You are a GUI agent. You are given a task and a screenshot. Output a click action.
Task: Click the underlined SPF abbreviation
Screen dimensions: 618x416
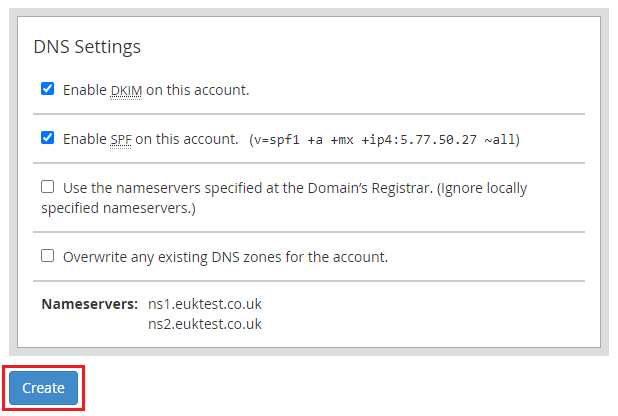pos(121,139)
